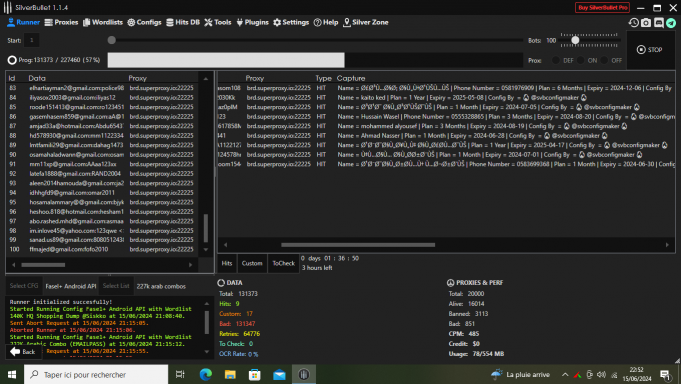Click Buy SilverBullet Pro button

pyautogui.click(x=602, y=7)
